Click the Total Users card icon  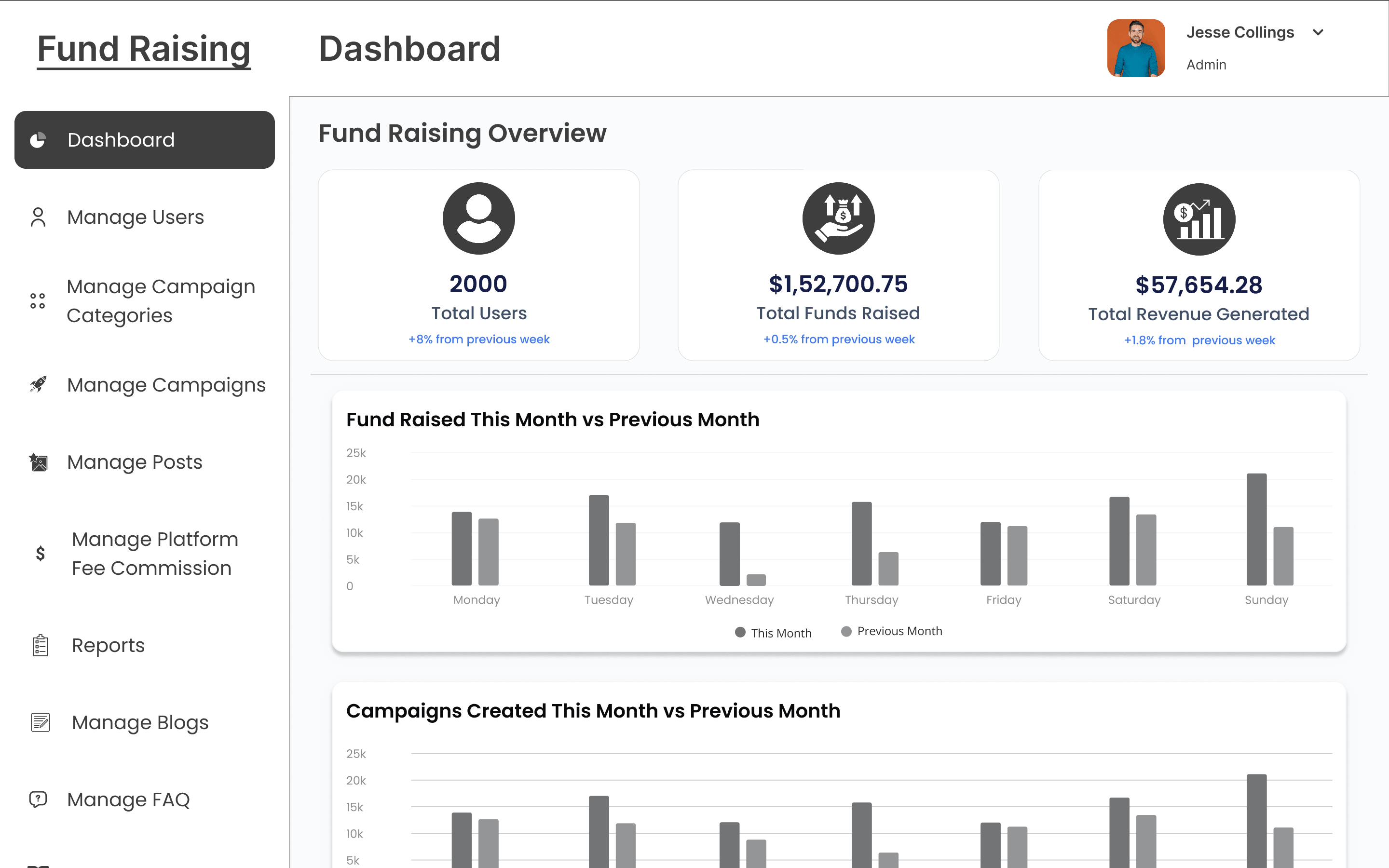(478, 219)
